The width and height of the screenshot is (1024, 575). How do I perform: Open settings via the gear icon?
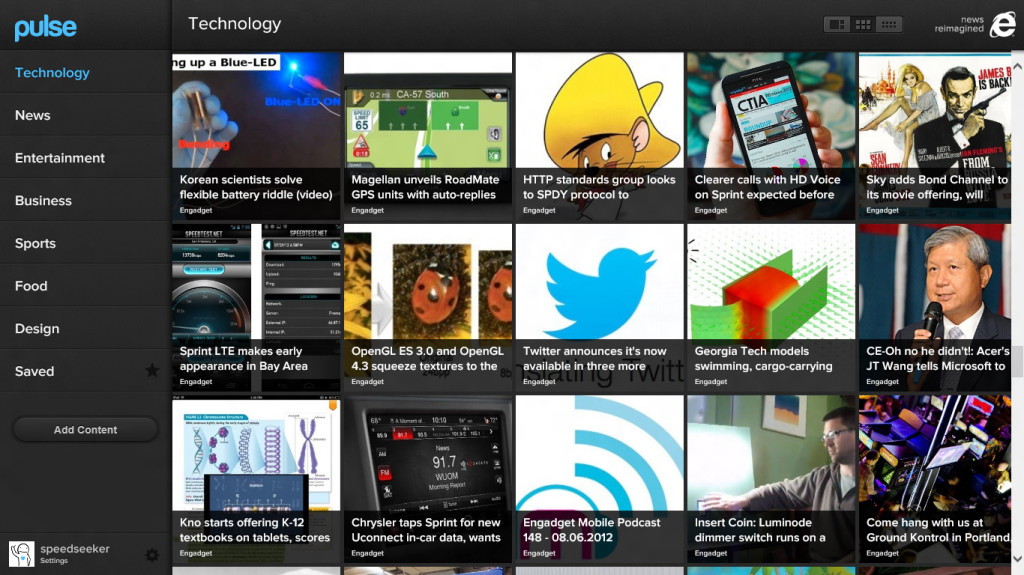[x=152, y=555]
